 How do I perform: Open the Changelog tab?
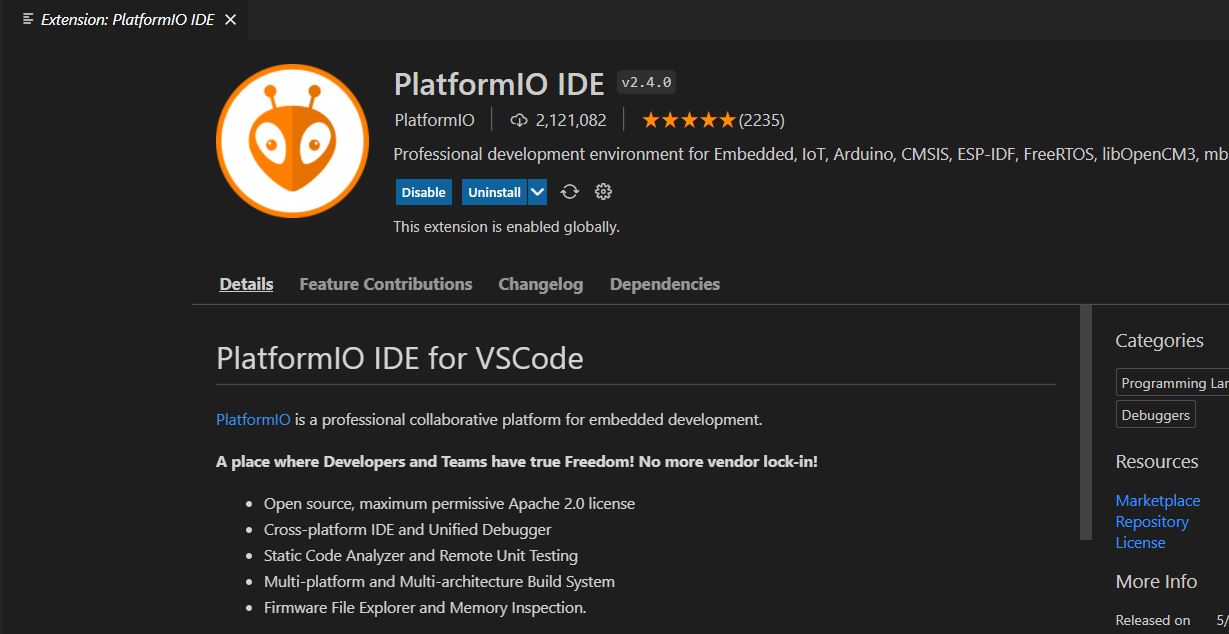541,284
